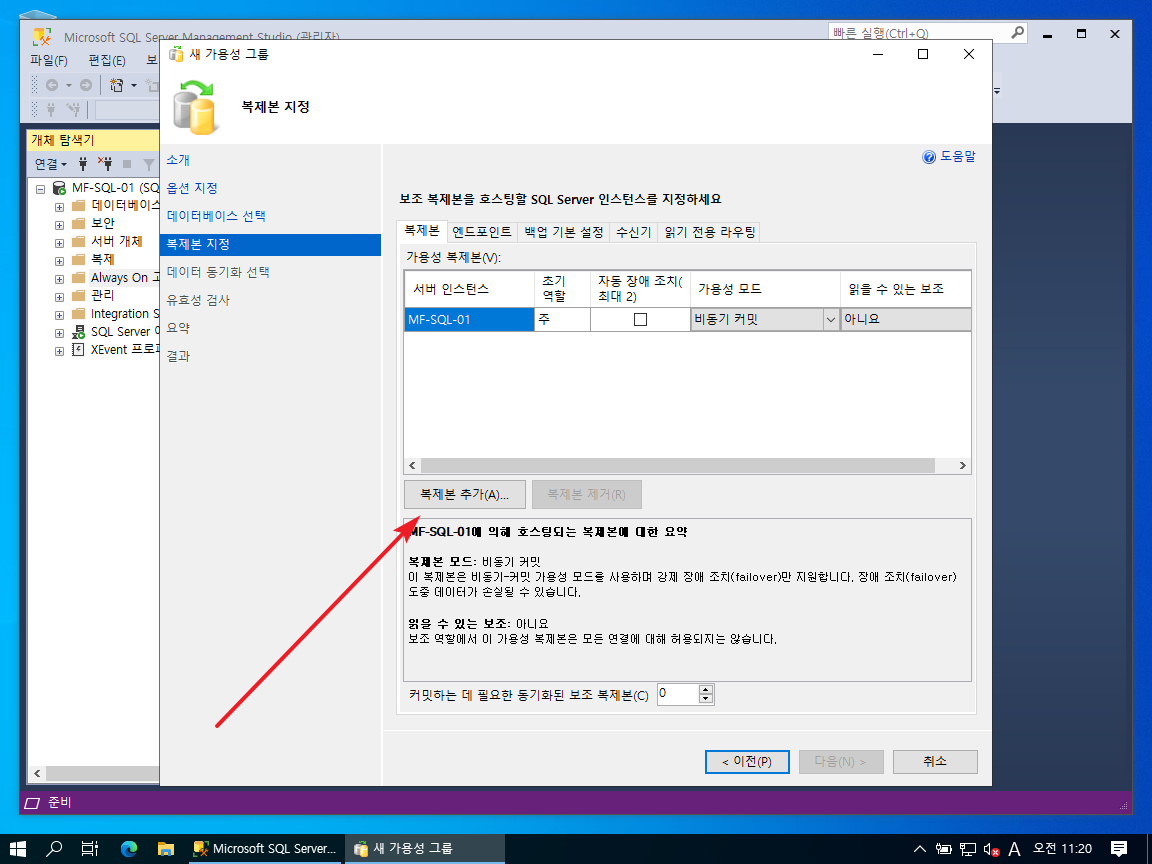Open the 파일(F) menu in SSMS
Viewport: 1152px width, 864px height.
(x=49, y=60)
